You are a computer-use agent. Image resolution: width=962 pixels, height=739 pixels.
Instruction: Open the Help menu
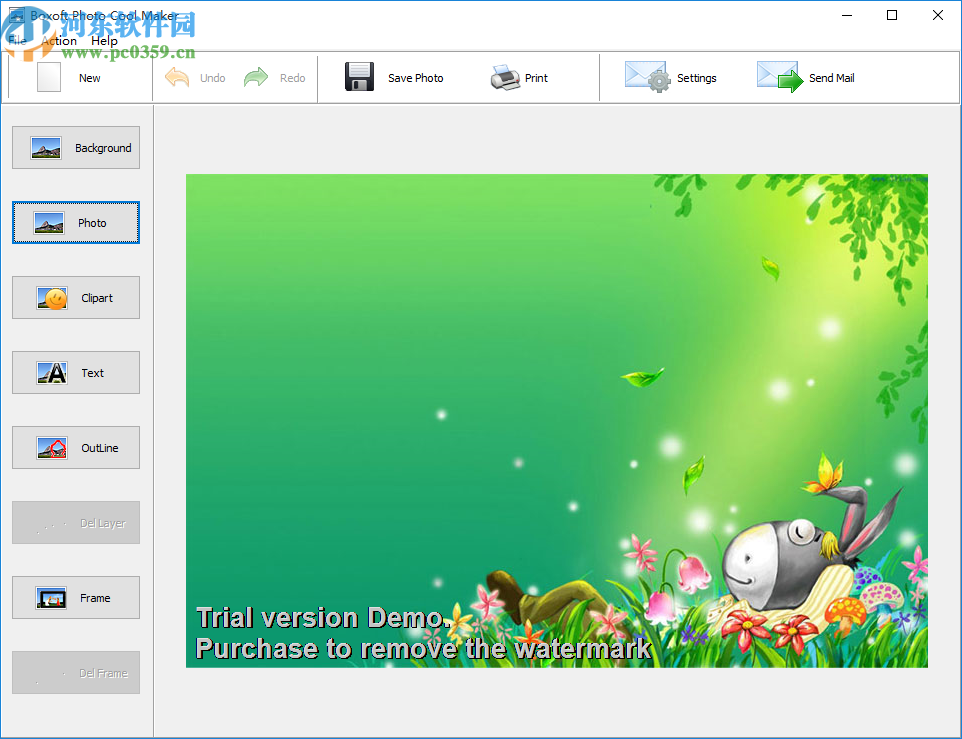tap(104, 40)
